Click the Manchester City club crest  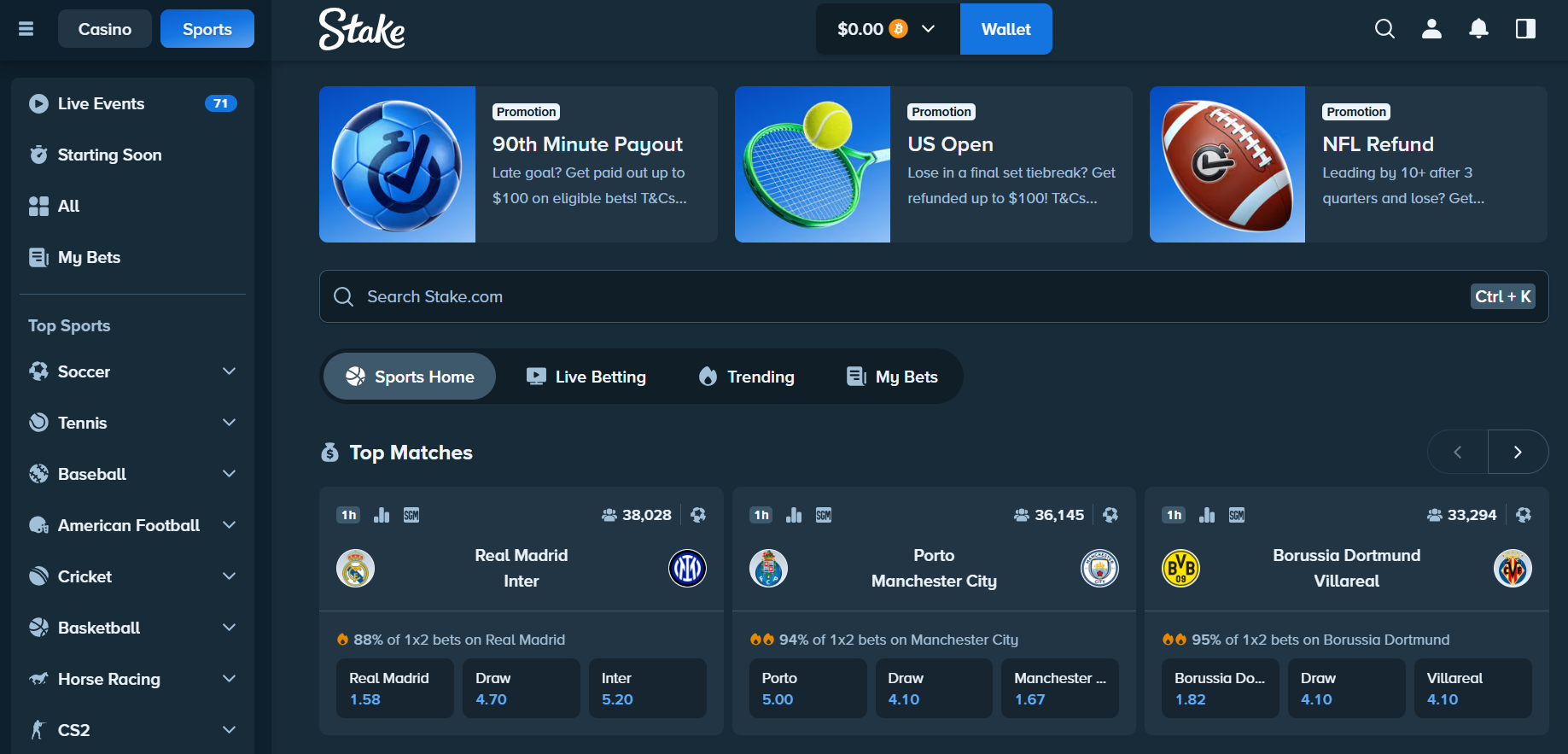coord(1099,569)
